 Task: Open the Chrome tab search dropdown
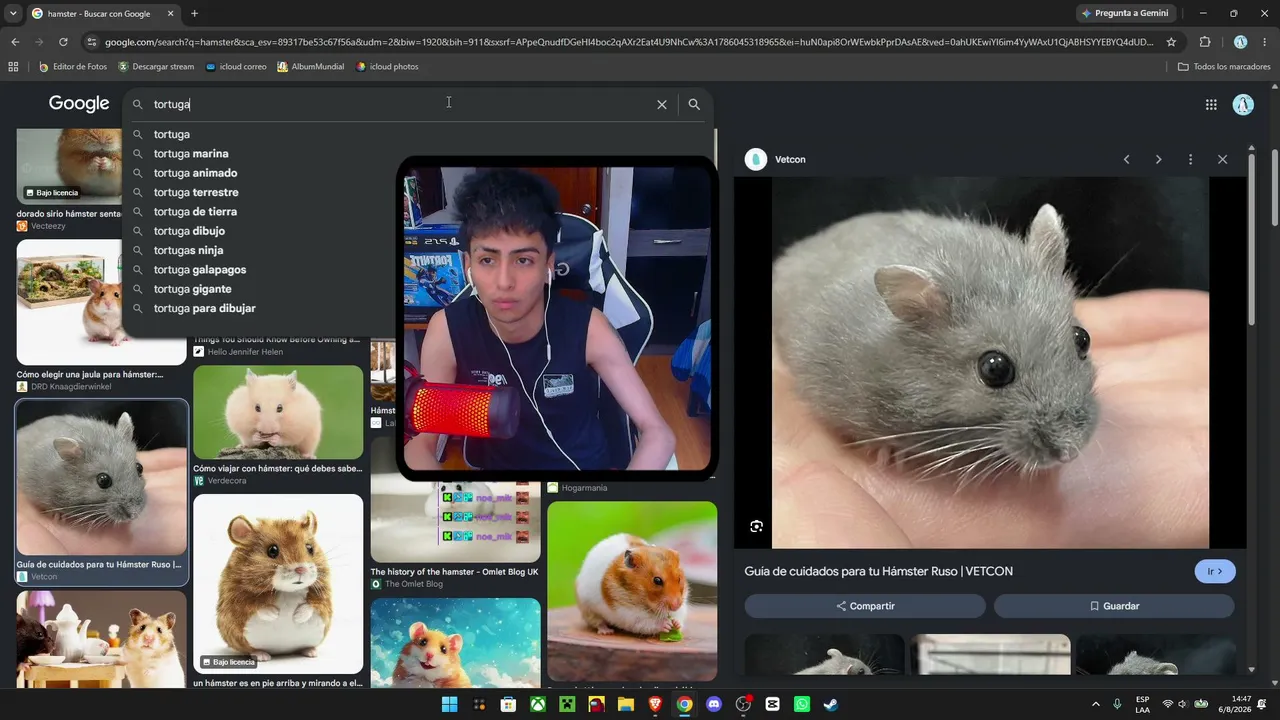(x=13, y=14)
